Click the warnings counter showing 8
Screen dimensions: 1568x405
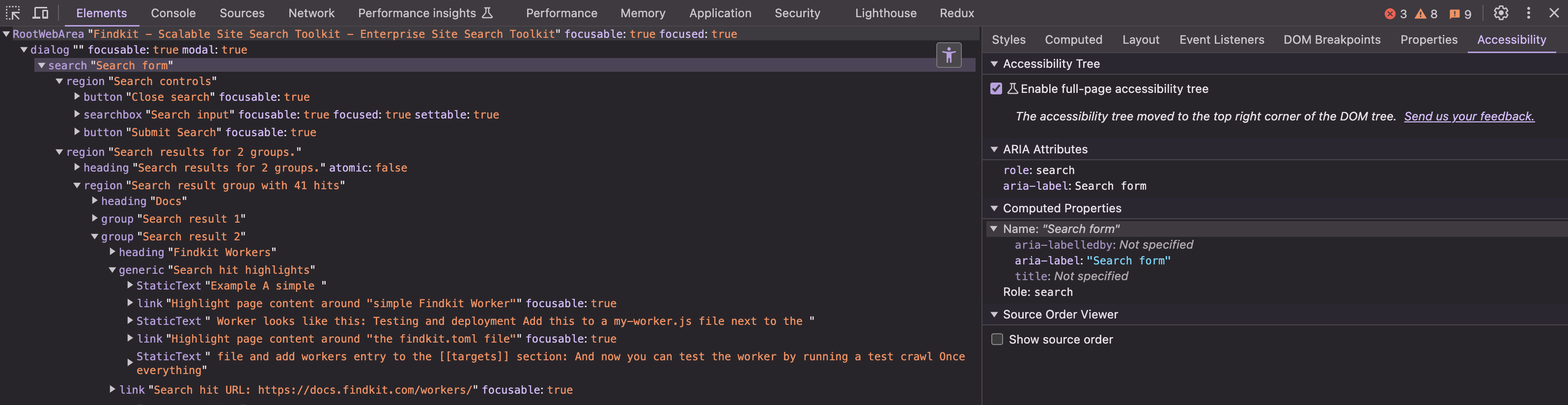[x=1426, y=13]
